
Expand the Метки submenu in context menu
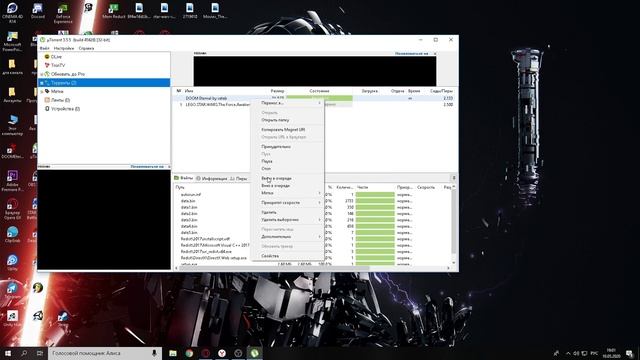click(287, 193)
